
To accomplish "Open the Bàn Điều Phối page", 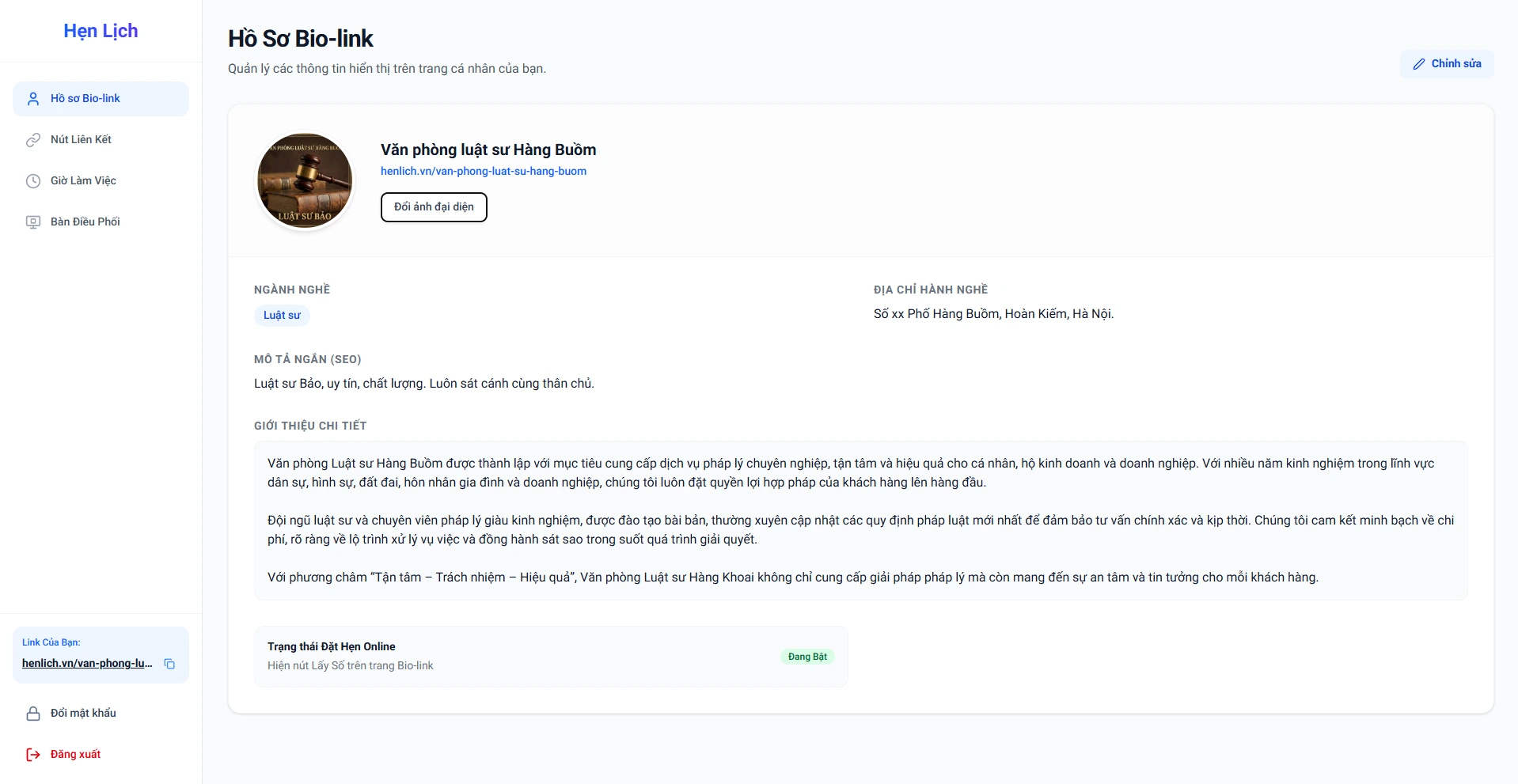I will [85, 222].
